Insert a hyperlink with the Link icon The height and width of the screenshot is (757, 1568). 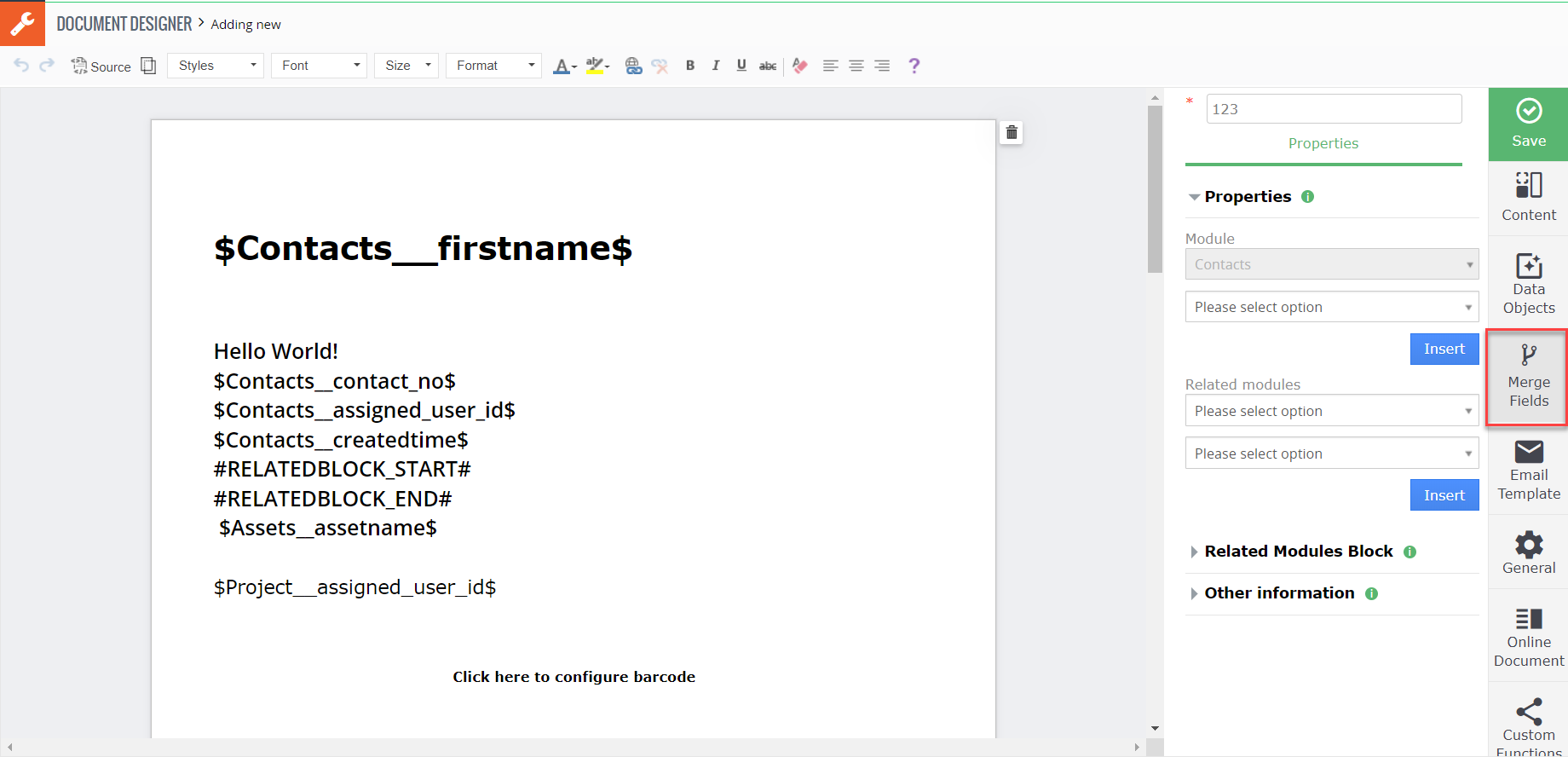633,66
